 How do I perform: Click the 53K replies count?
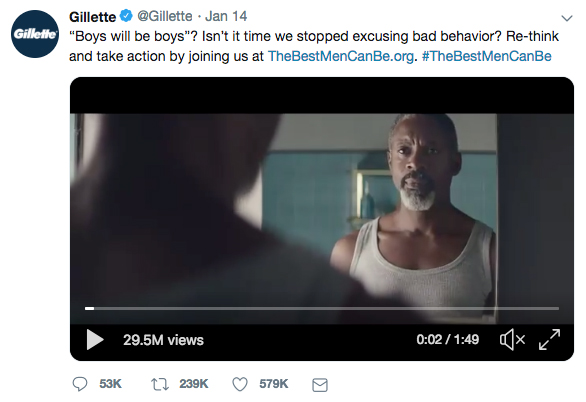[x=110, y=384]
